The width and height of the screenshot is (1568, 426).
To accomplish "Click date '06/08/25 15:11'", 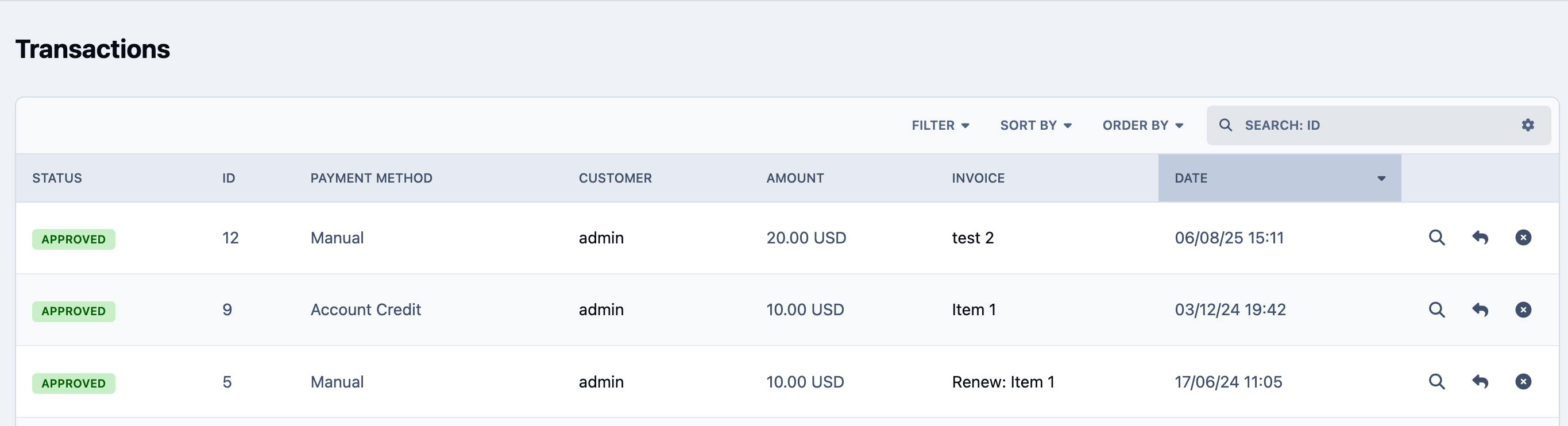I will pos(1229,238).
